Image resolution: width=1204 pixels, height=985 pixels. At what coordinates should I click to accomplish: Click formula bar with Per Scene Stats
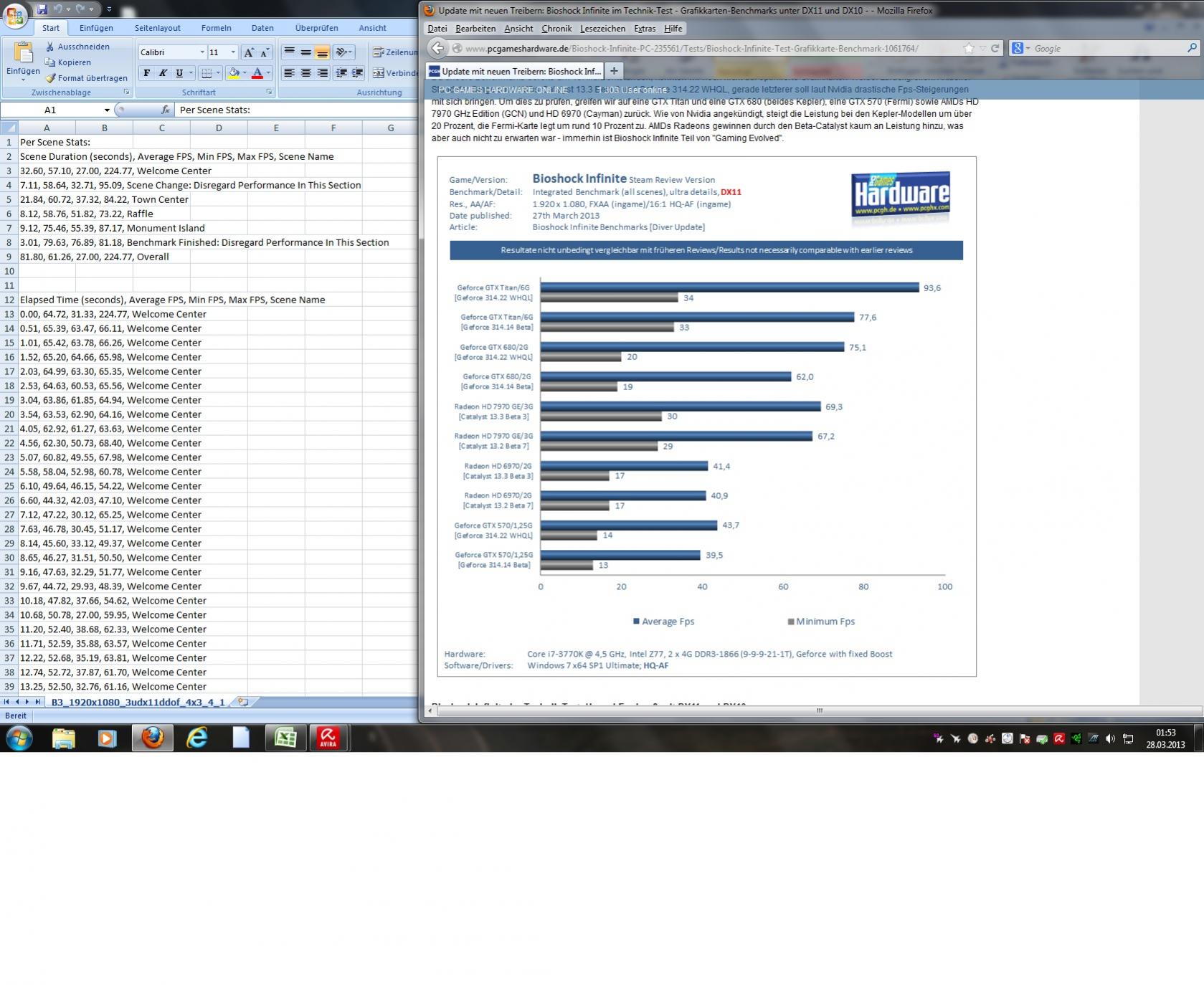[x=297, y=110]
